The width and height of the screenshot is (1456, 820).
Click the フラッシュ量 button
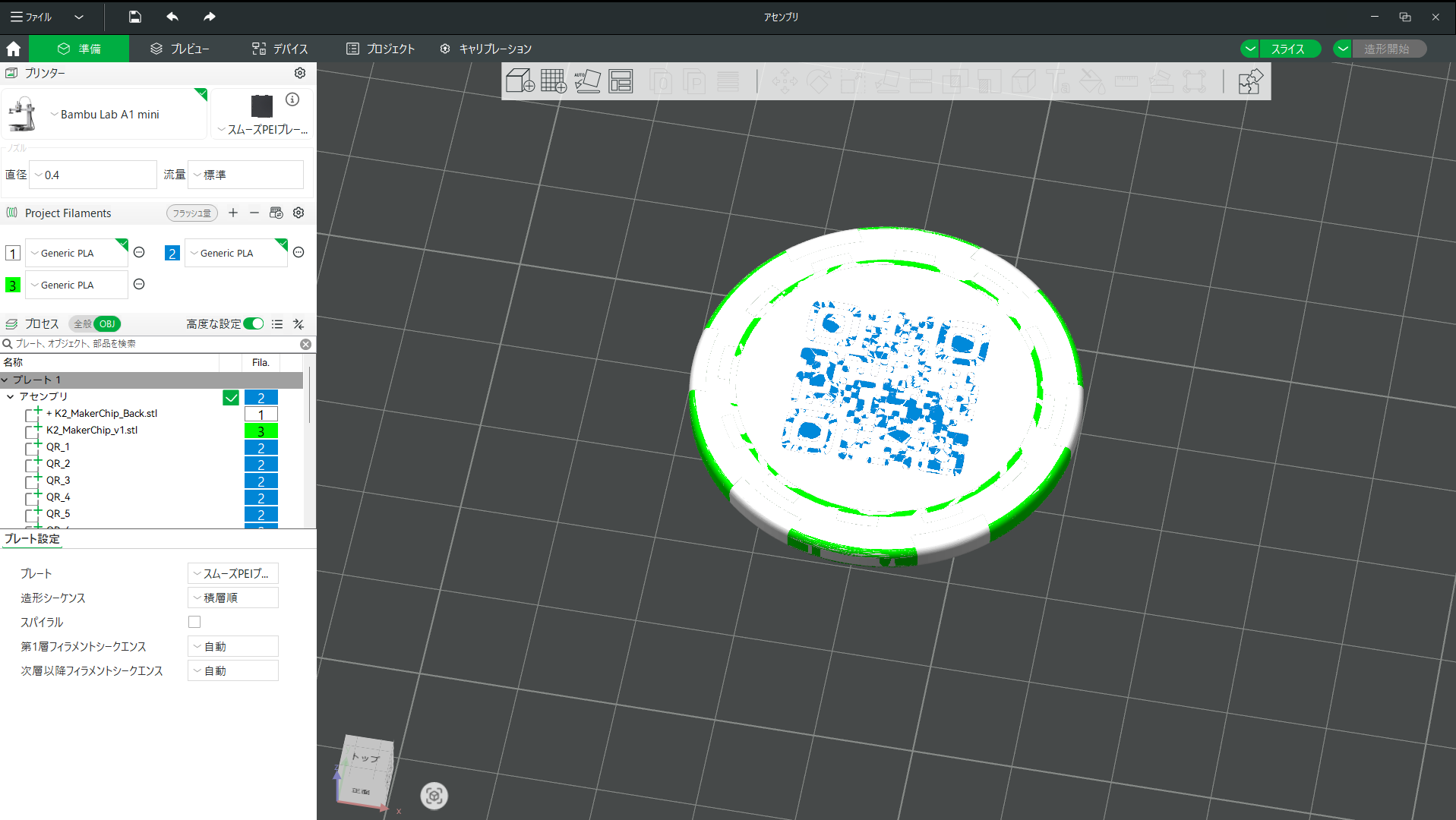coord(192,213)
